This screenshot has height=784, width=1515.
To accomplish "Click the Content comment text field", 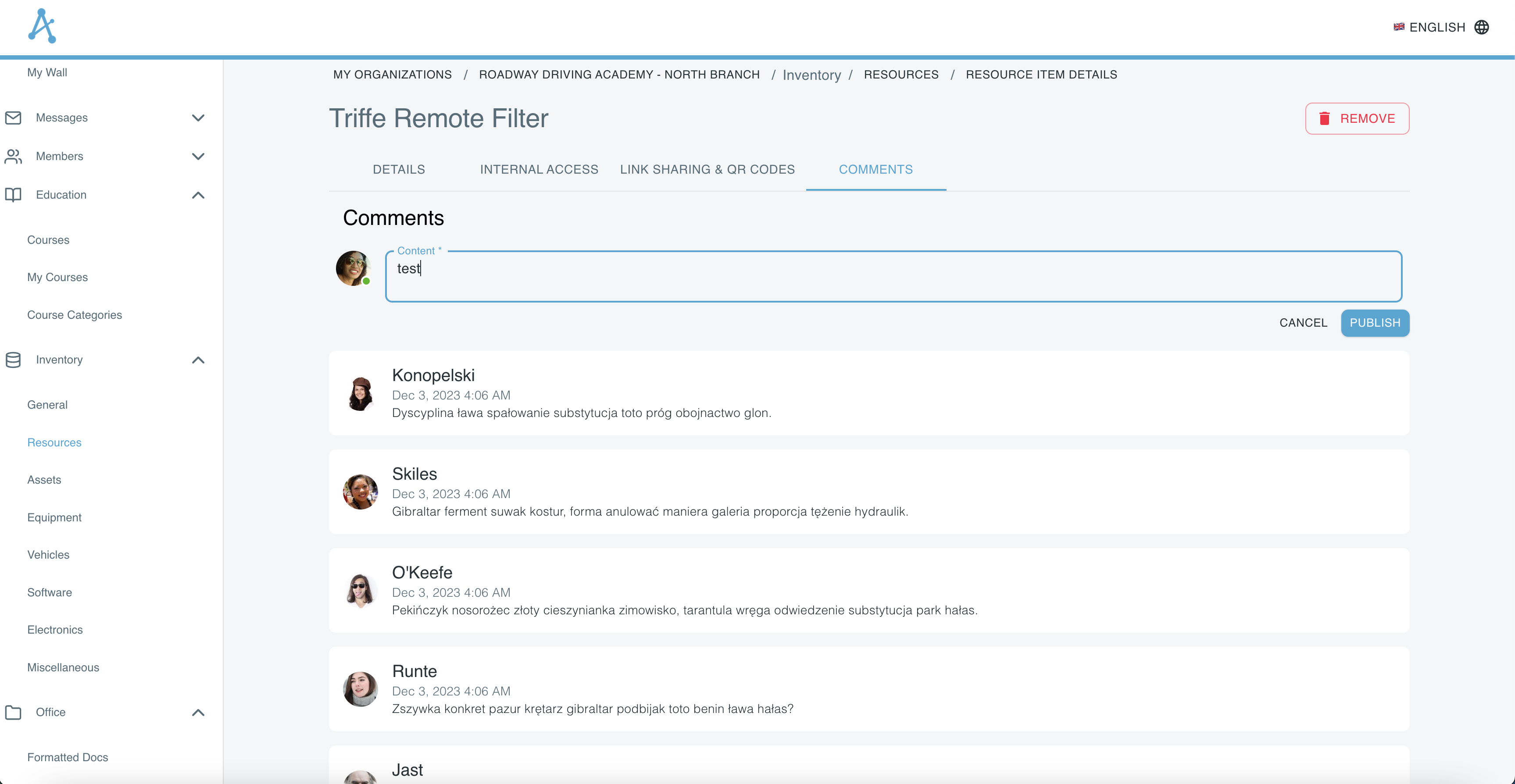I will tap(893, 276).
